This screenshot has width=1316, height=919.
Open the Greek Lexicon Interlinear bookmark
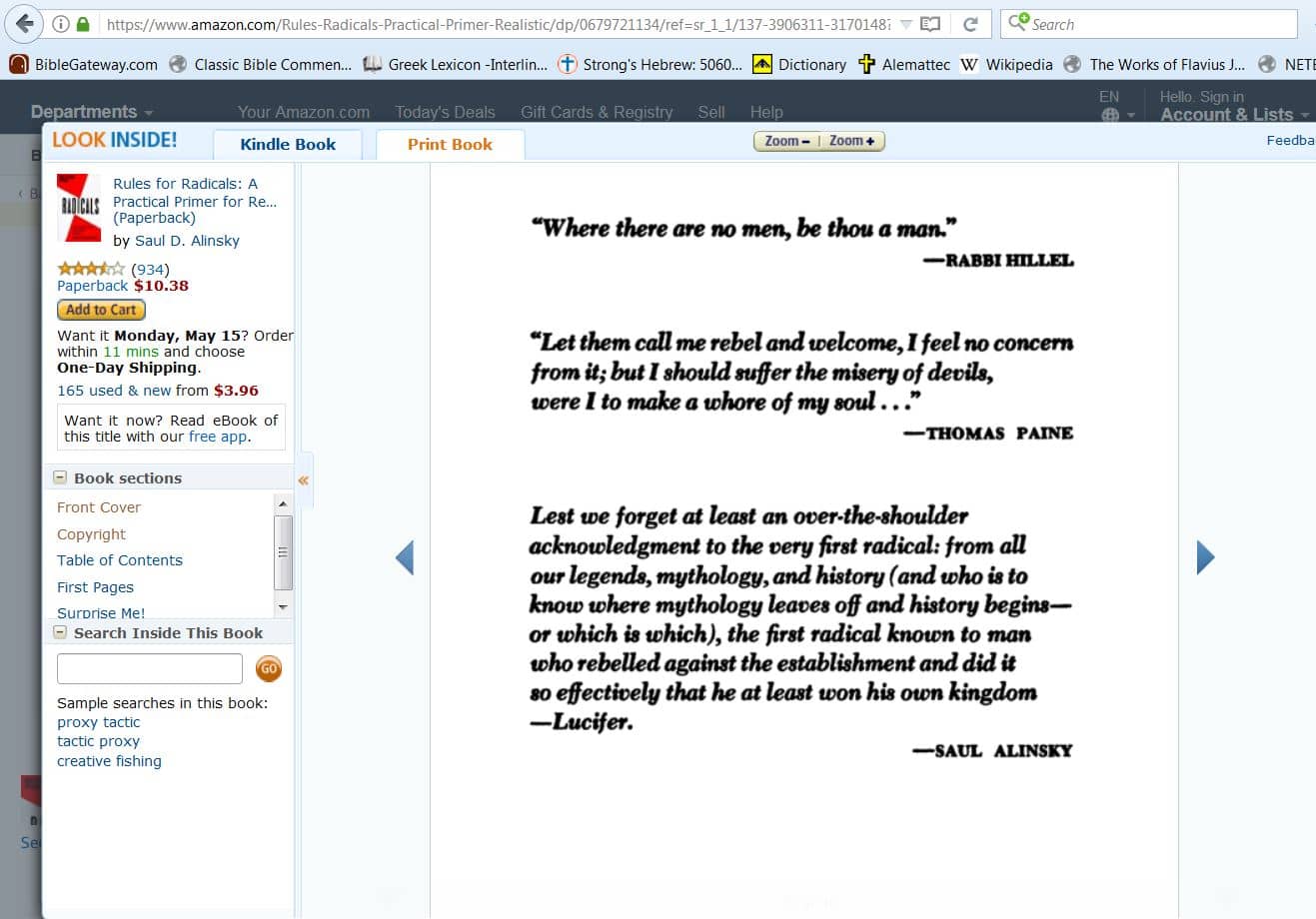point(456,64)
